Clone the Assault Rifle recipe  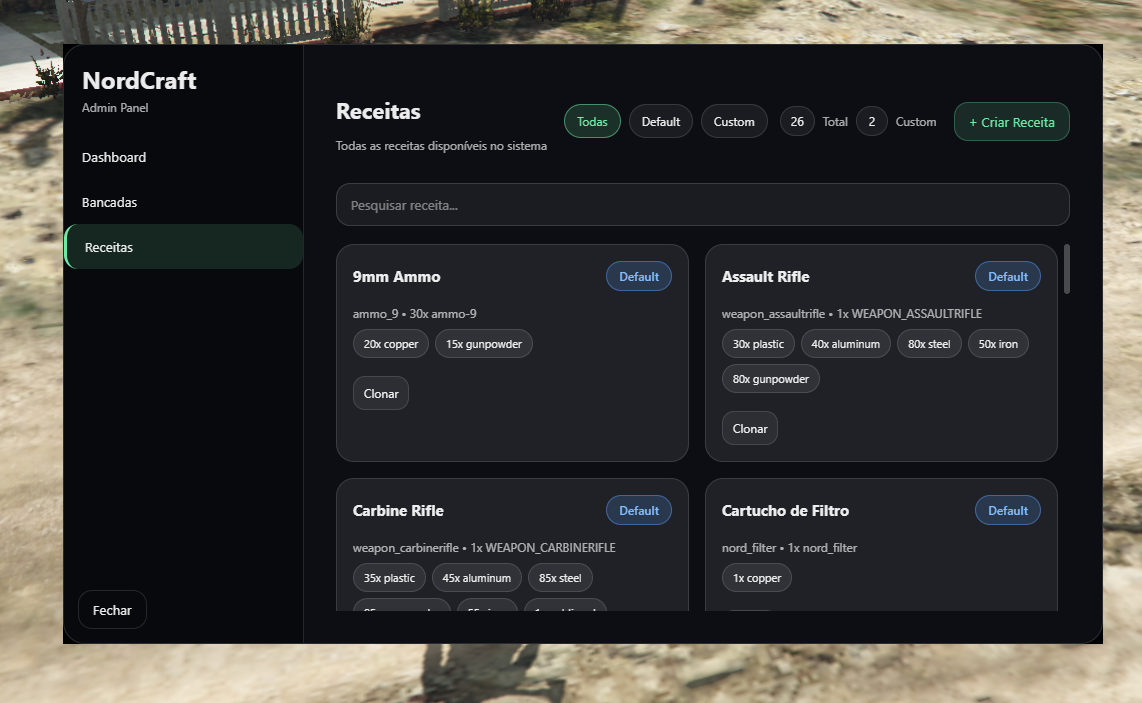coord(750,428)
